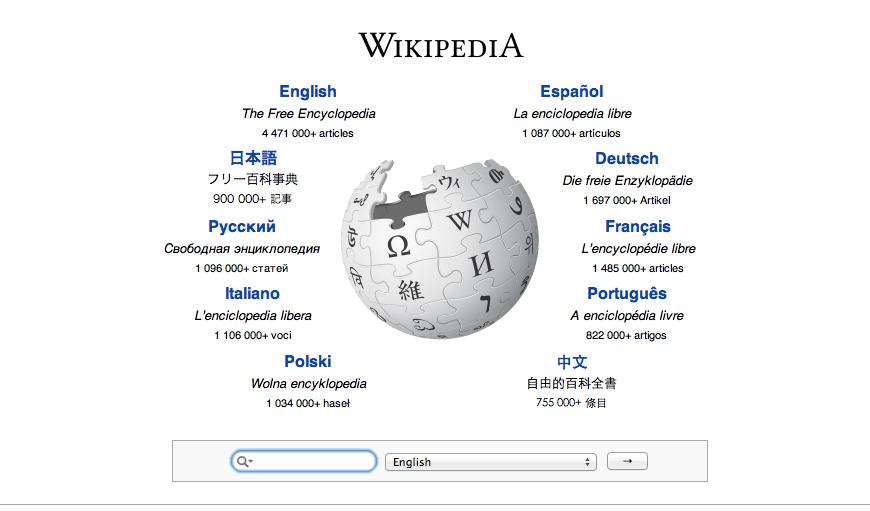Open the Español Wikipedia link

(572, 92)
